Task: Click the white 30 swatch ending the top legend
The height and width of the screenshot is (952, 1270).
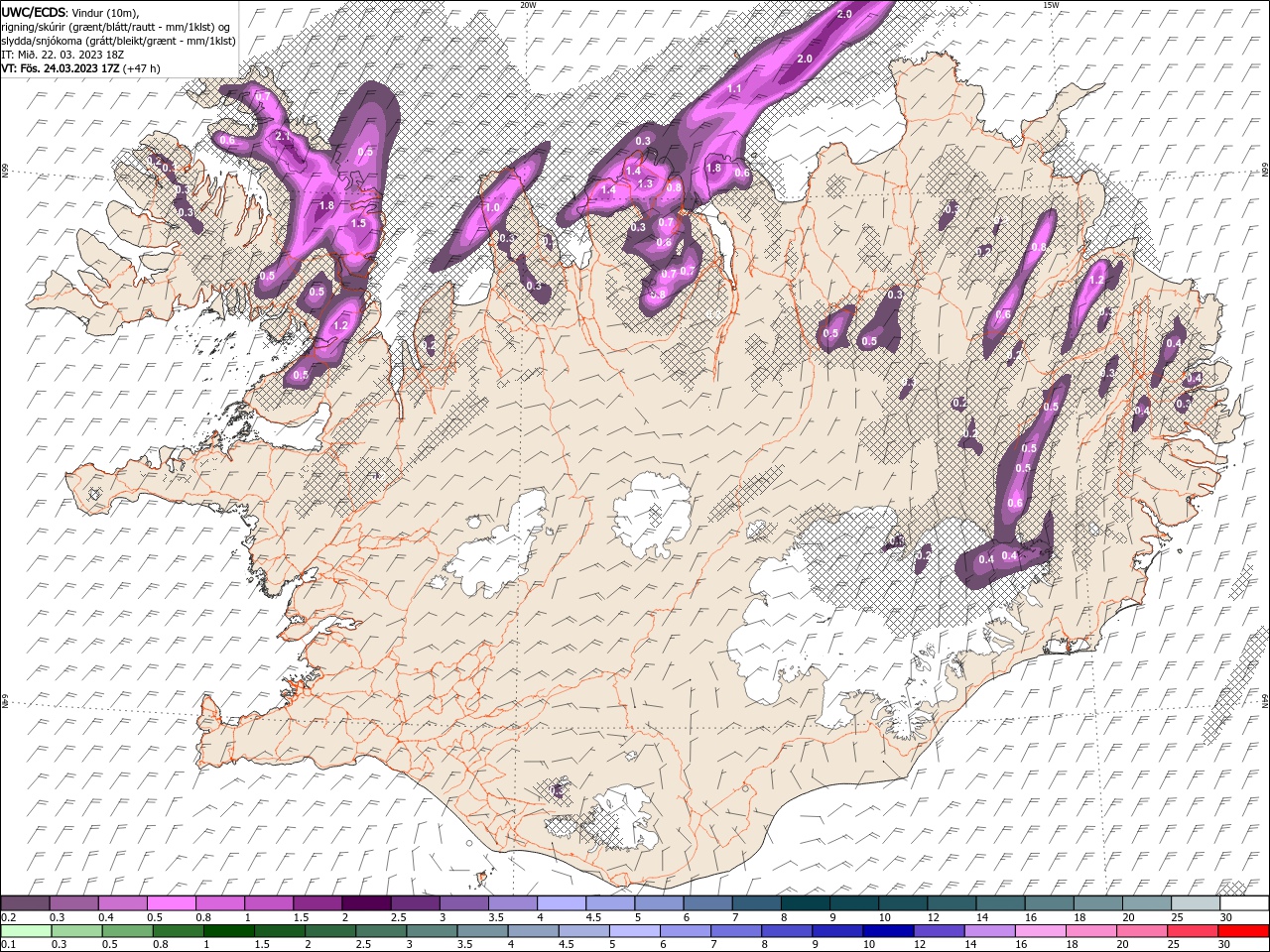Action: point(1244,903)
